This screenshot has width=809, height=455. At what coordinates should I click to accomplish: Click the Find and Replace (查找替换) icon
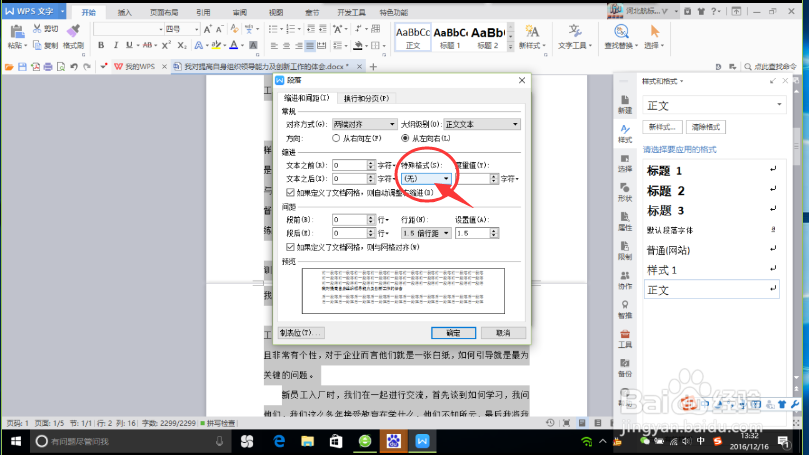[x=621, y=31]
